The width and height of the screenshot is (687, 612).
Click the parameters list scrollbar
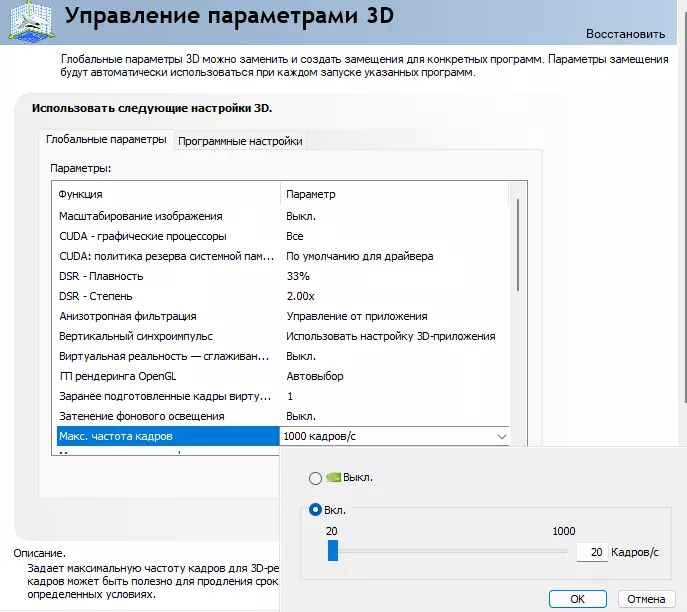pyautogui.click(x=518, y=245)
